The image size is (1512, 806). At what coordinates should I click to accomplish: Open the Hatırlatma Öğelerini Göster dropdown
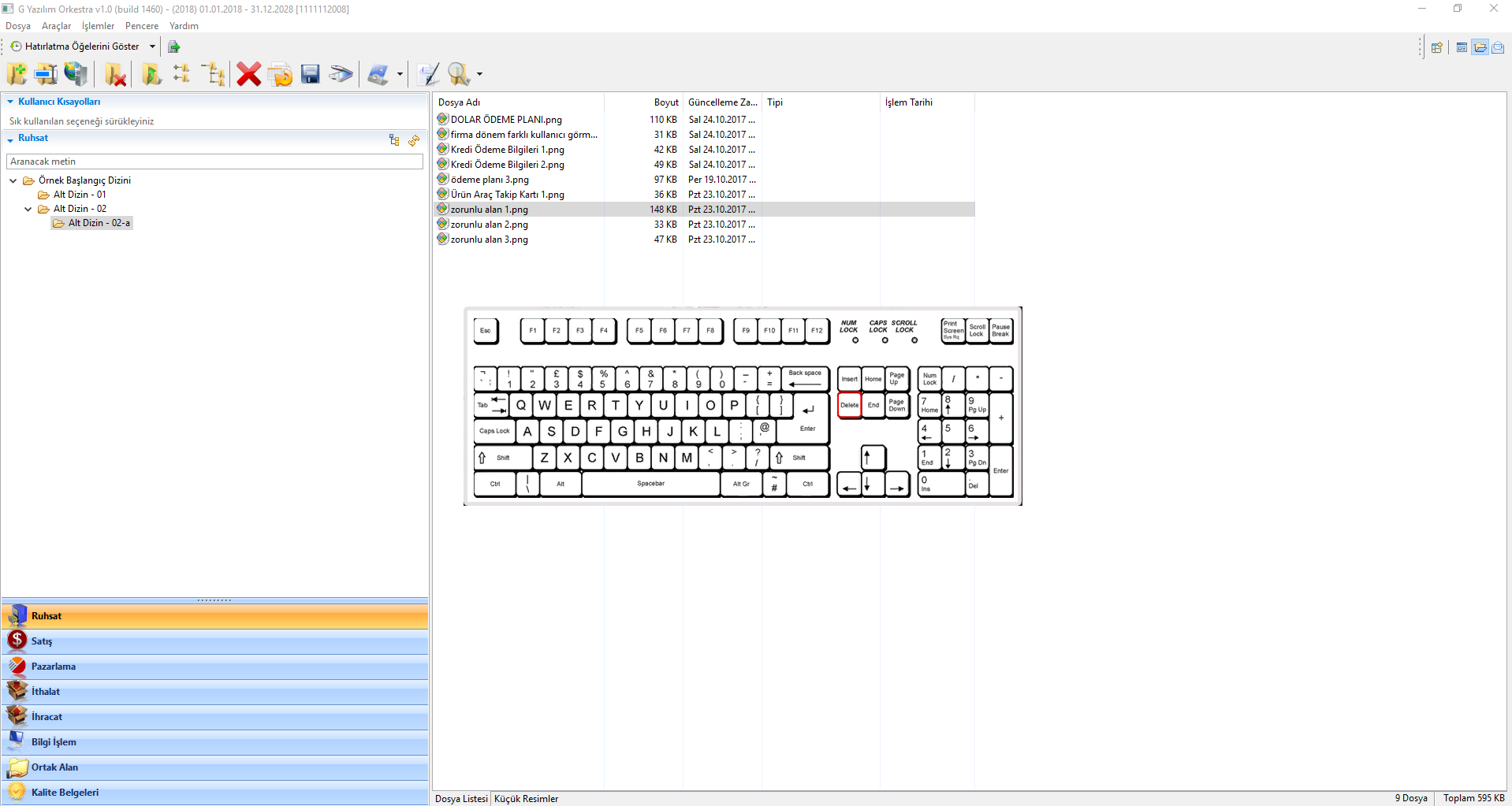[x=152, y=46]
